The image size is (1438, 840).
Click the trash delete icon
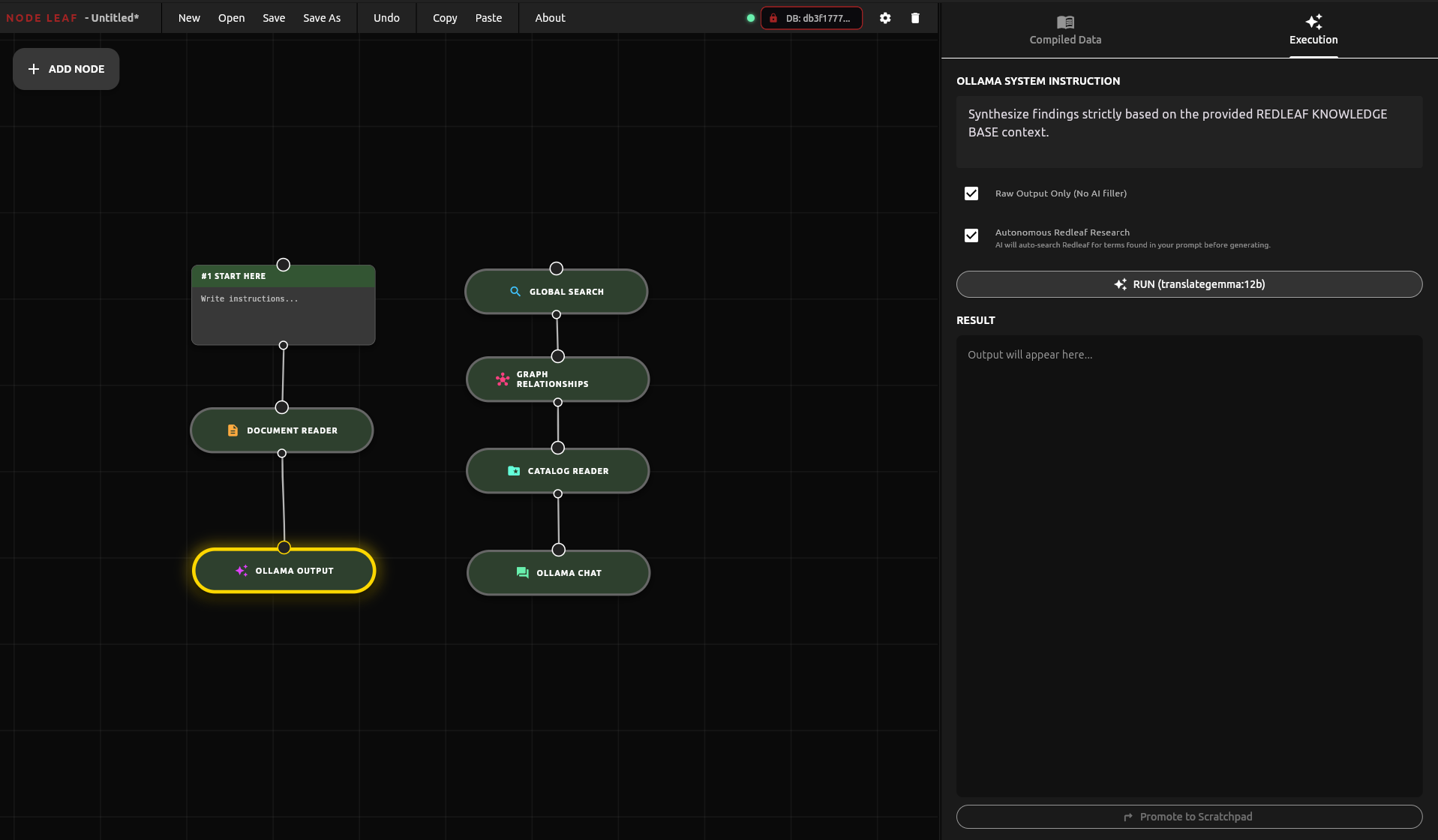click(915, 18)
